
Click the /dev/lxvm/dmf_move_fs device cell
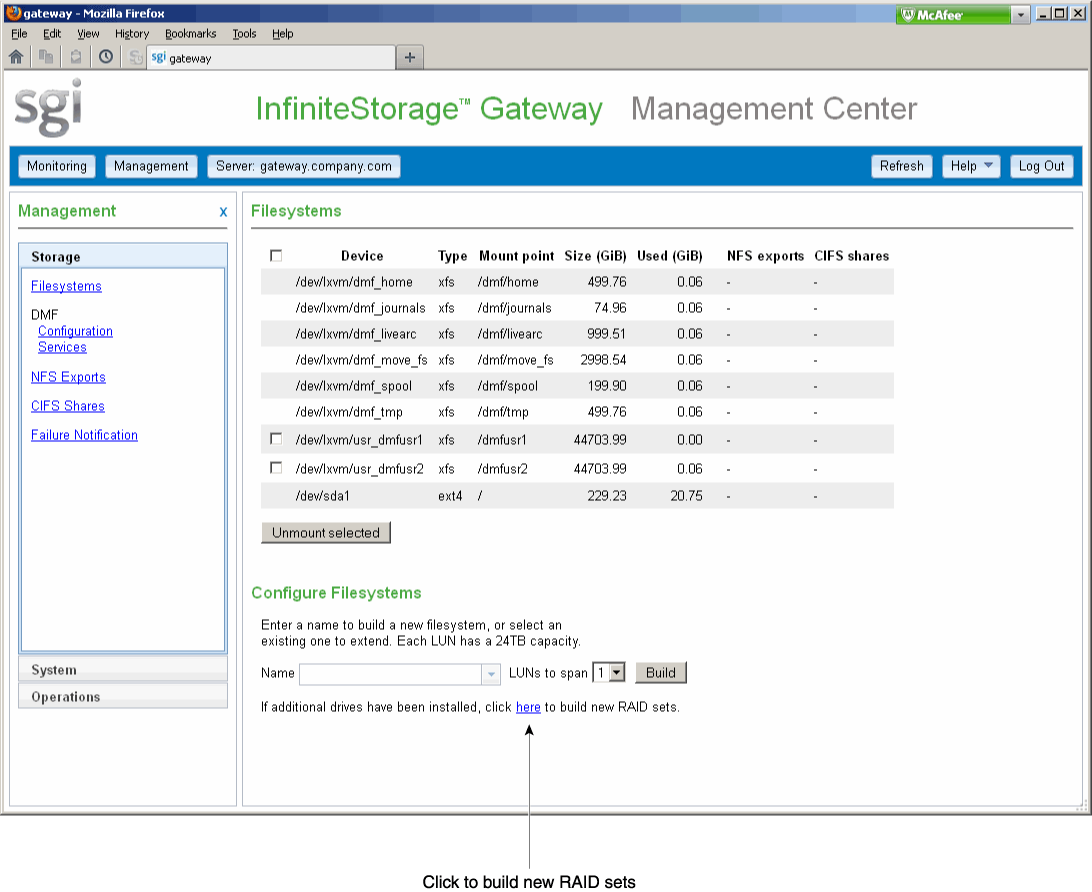point(361,360)
